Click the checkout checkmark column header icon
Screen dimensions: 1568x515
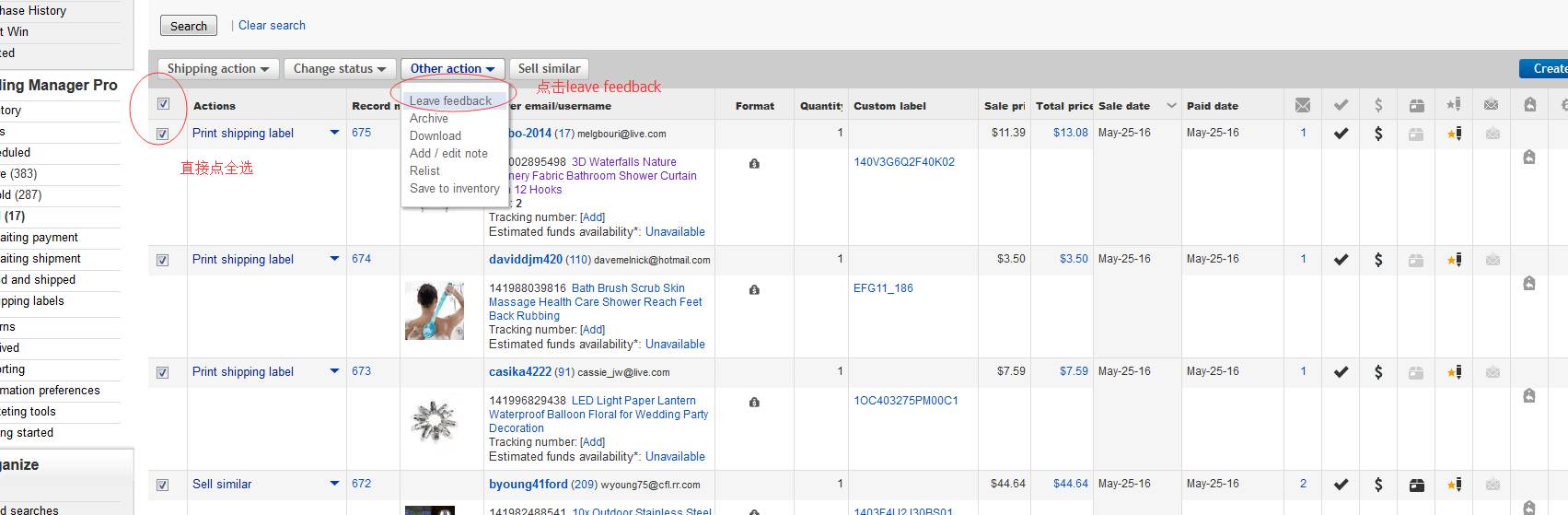1341,105
